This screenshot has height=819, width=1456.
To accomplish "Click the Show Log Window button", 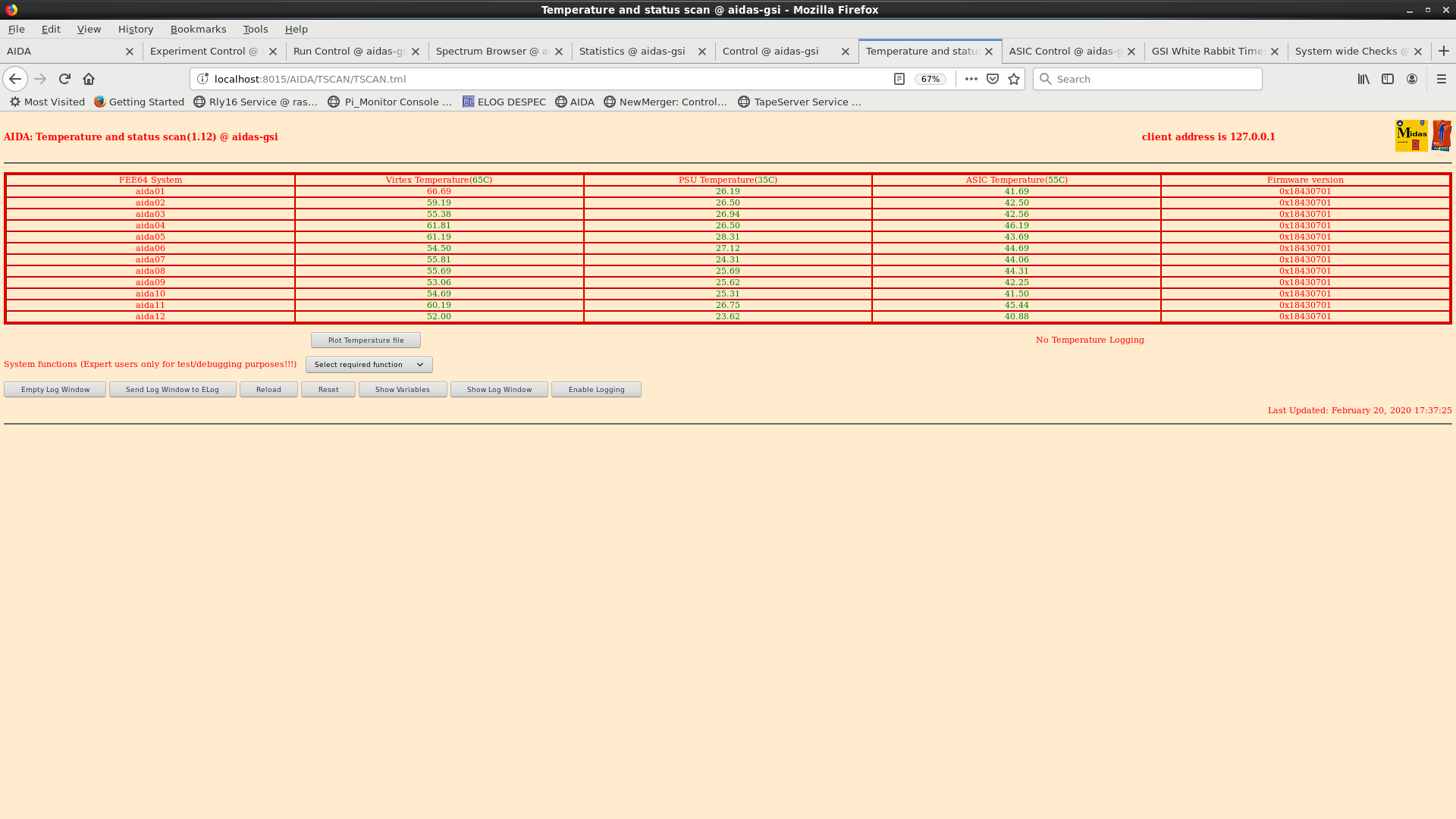I will [x=499, y=390].
